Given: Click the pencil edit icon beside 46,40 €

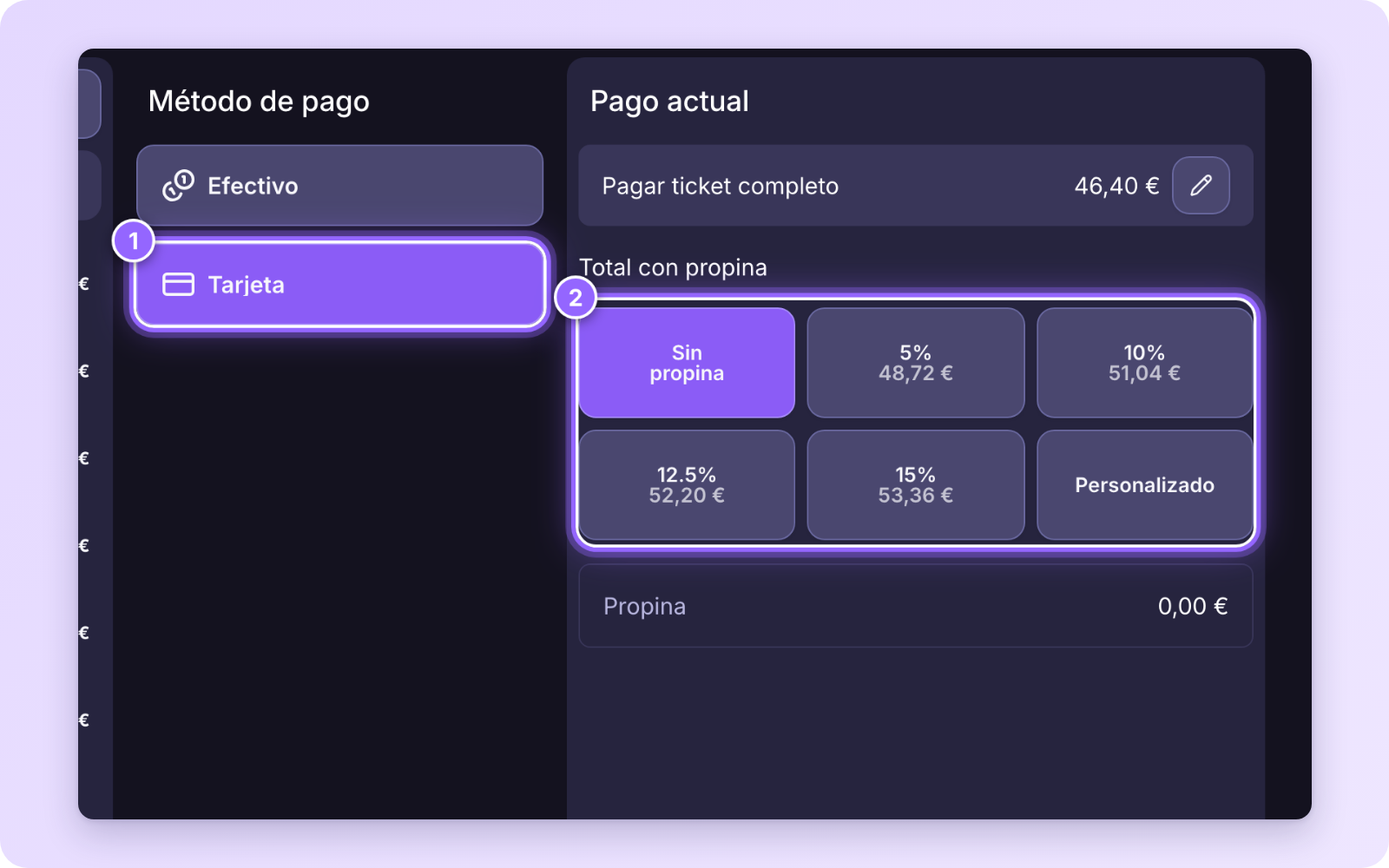Looking at the screenshot, I should (x=1201, y=185).
